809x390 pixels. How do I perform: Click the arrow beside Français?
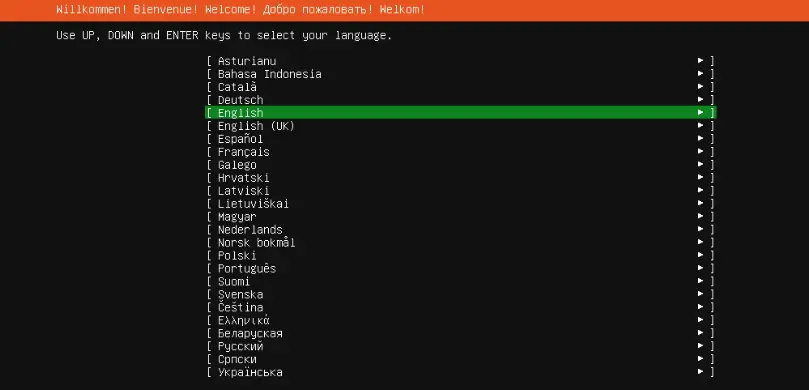tap(700, 151)
